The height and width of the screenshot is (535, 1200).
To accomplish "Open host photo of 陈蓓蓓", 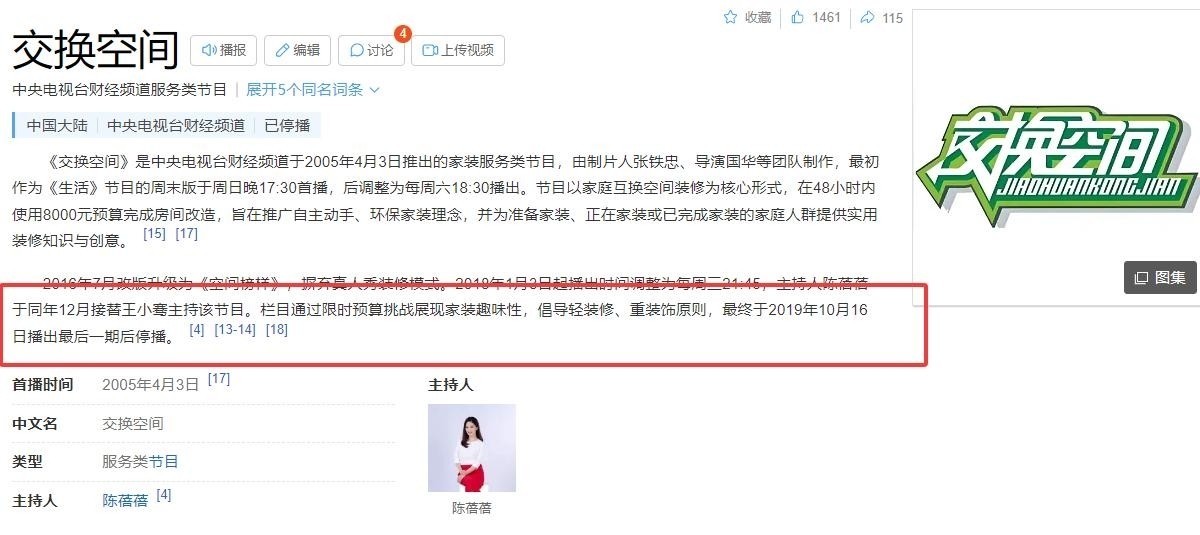I will tap(472, 448).
